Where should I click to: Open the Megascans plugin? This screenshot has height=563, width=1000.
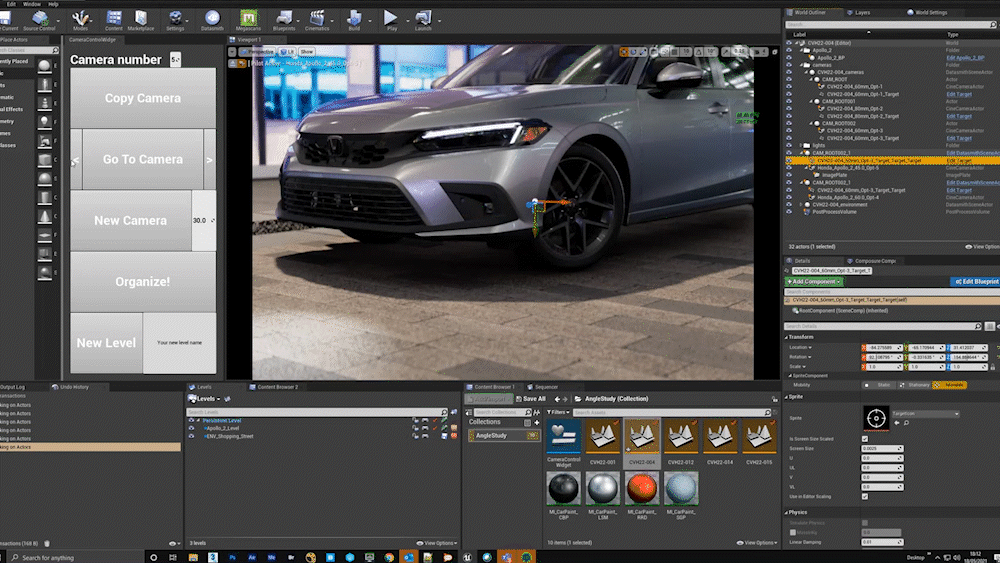(247, 19)
